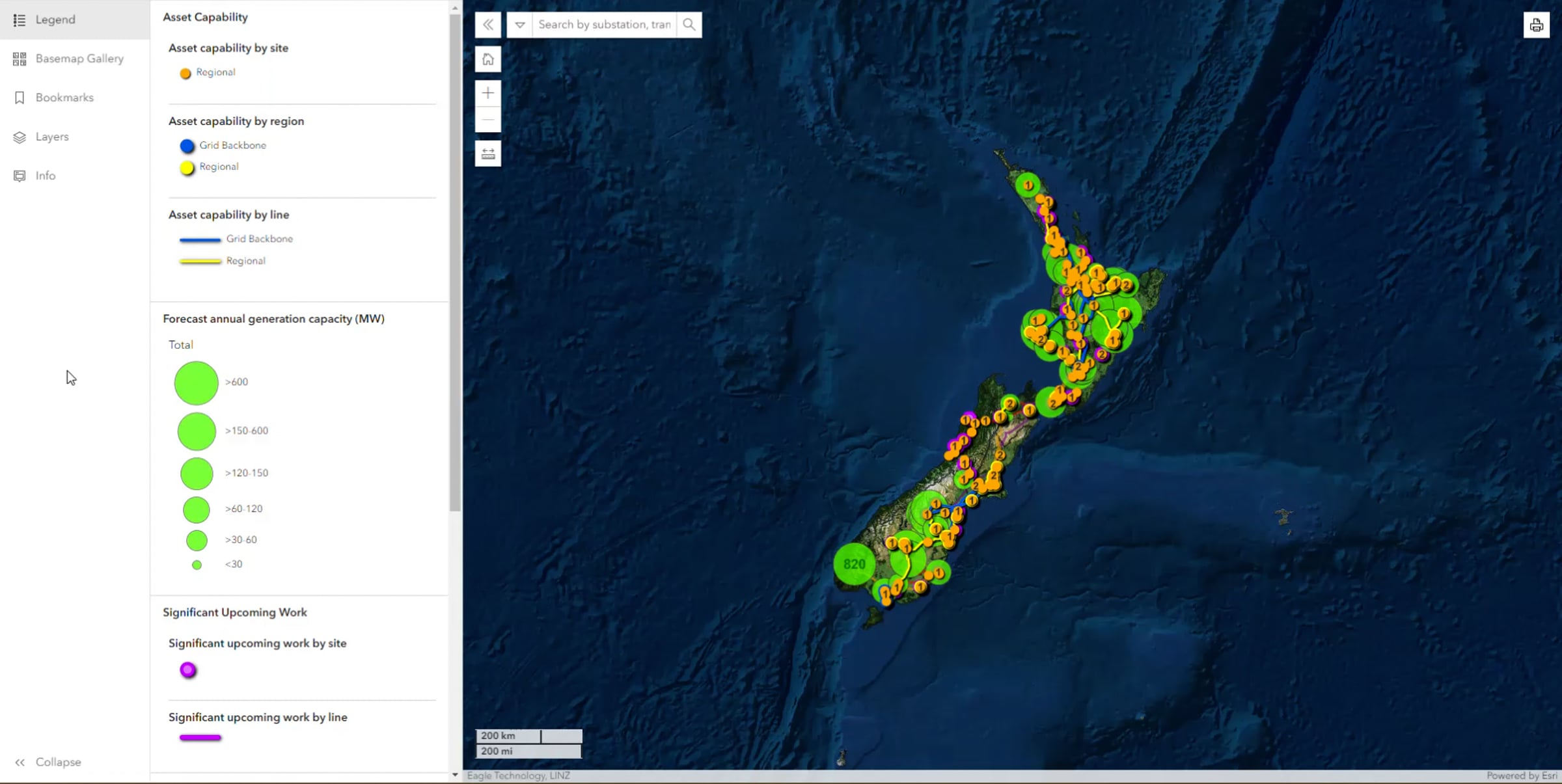
Task: Click the magnifier search button
Action: [x=689, y=25]
